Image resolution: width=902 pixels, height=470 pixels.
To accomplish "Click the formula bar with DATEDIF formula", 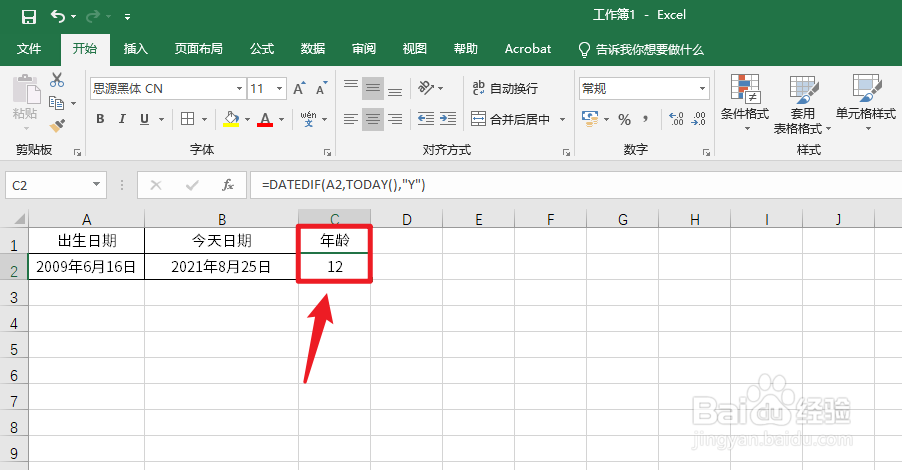I will 576,185.
